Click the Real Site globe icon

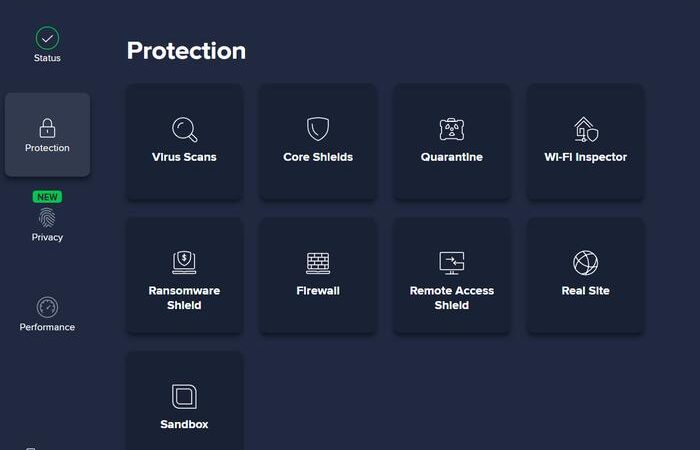coord(585,263)
